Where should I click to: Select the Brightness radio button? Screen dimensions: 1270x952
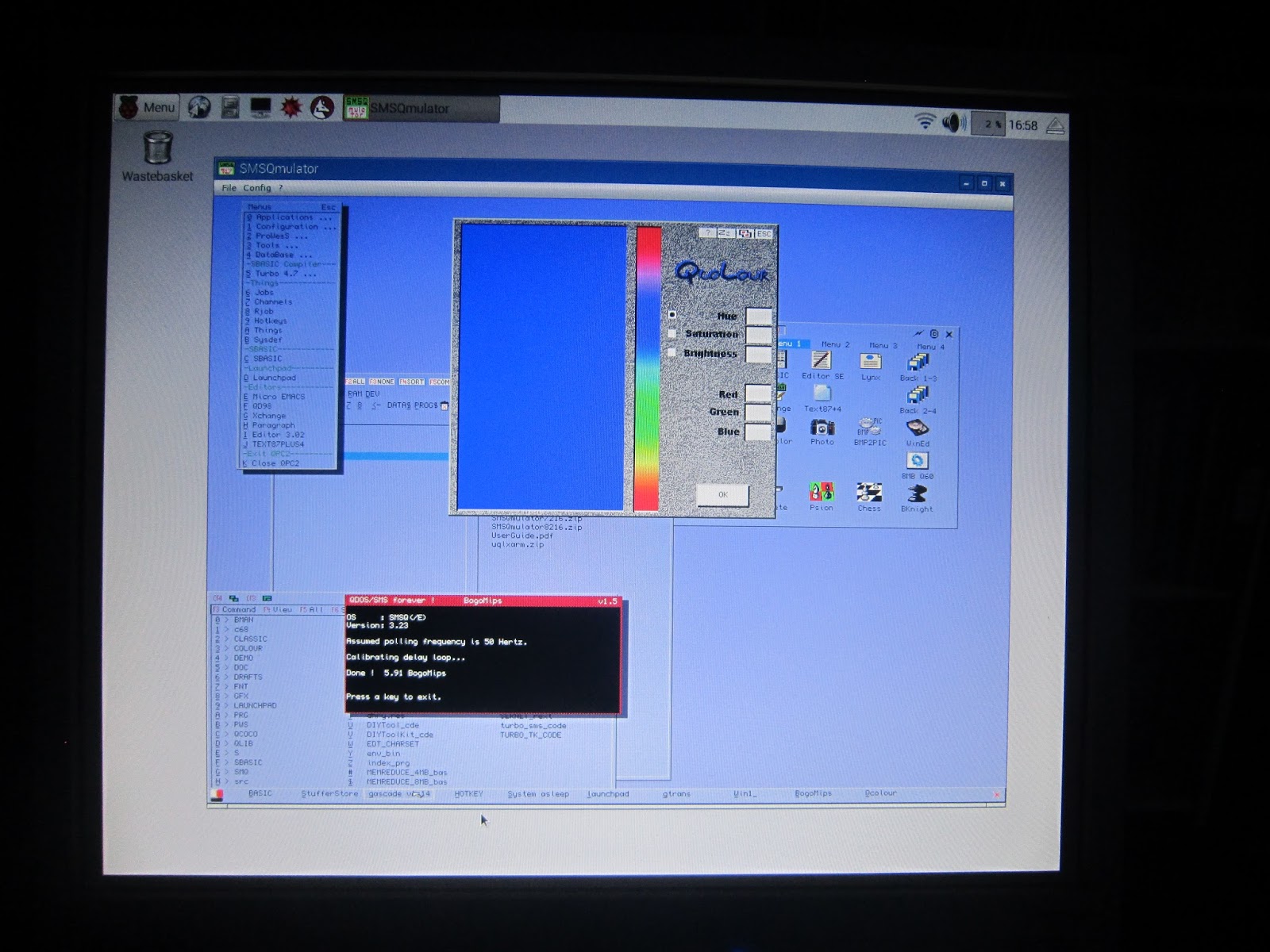pyautogui.click(x=672, y=353)
